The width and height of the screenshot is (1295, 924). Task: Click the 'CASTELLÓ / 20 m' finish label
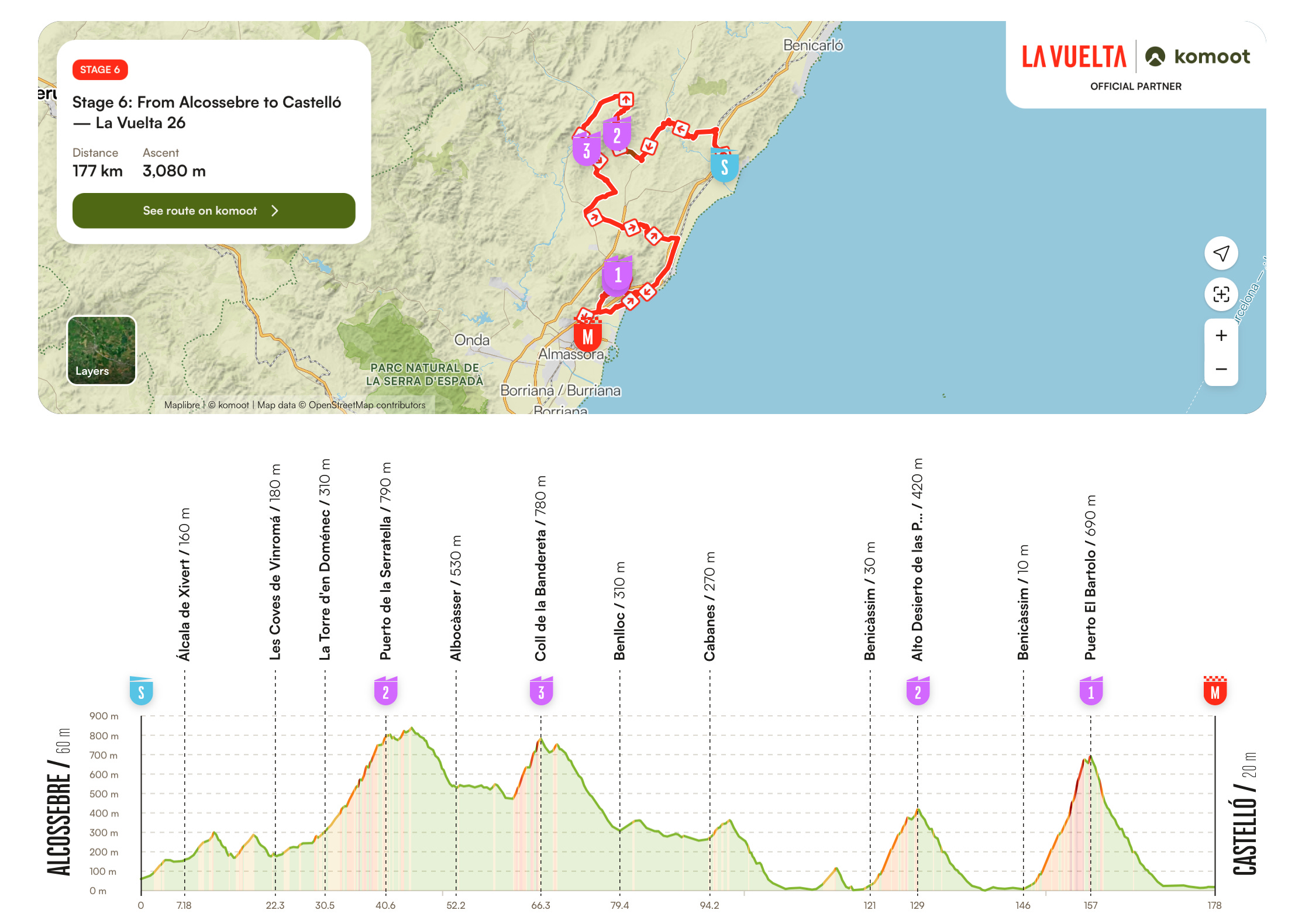click(x=1245, y=814)
